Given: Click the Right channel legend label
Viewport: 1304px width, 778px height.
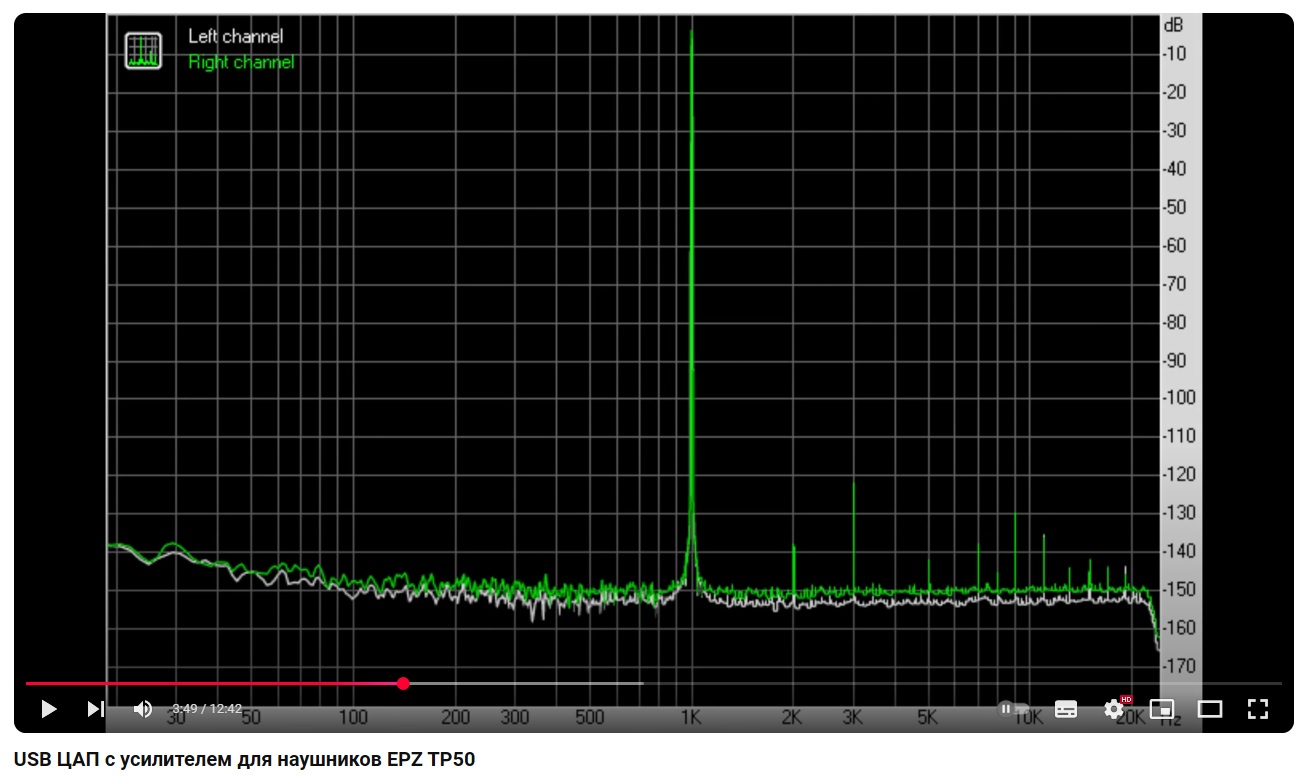Looking at the screenshot, I should (x=241, y=62).
